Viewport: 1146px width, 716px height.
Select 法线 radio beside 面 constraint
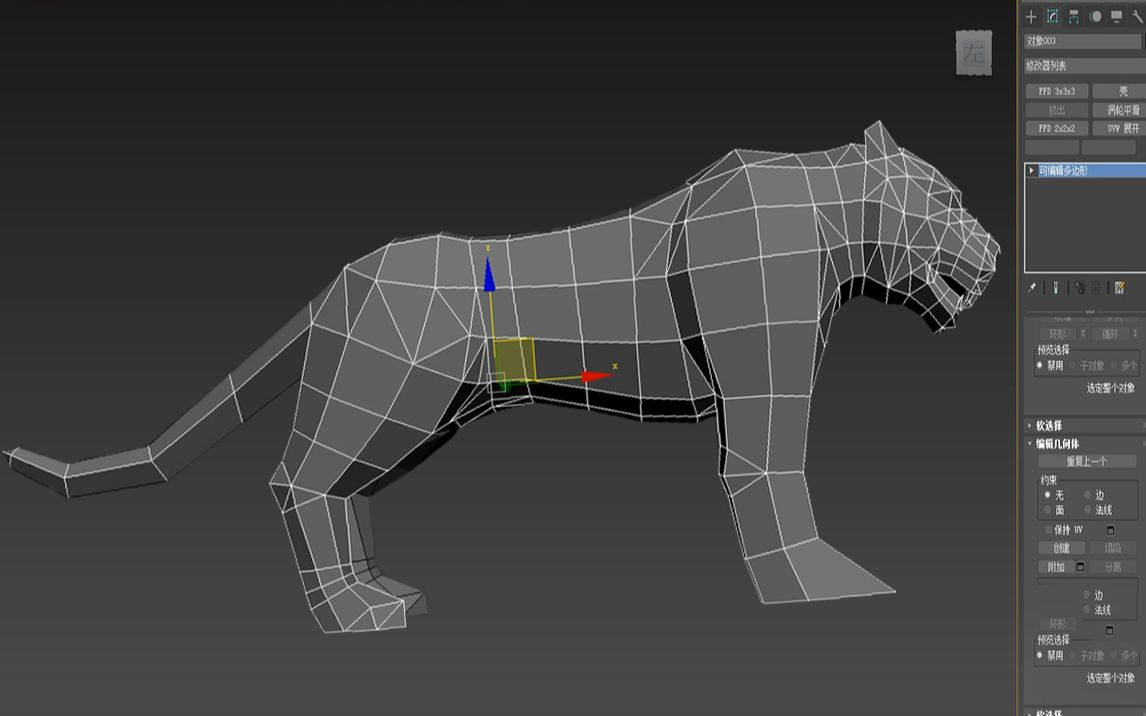coord(1088,510)
